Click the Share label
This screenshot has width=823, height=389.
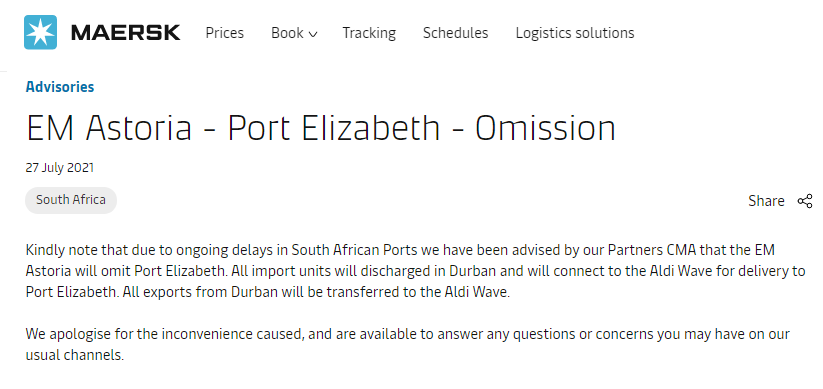pyautogui.click(x=766, y=201)
